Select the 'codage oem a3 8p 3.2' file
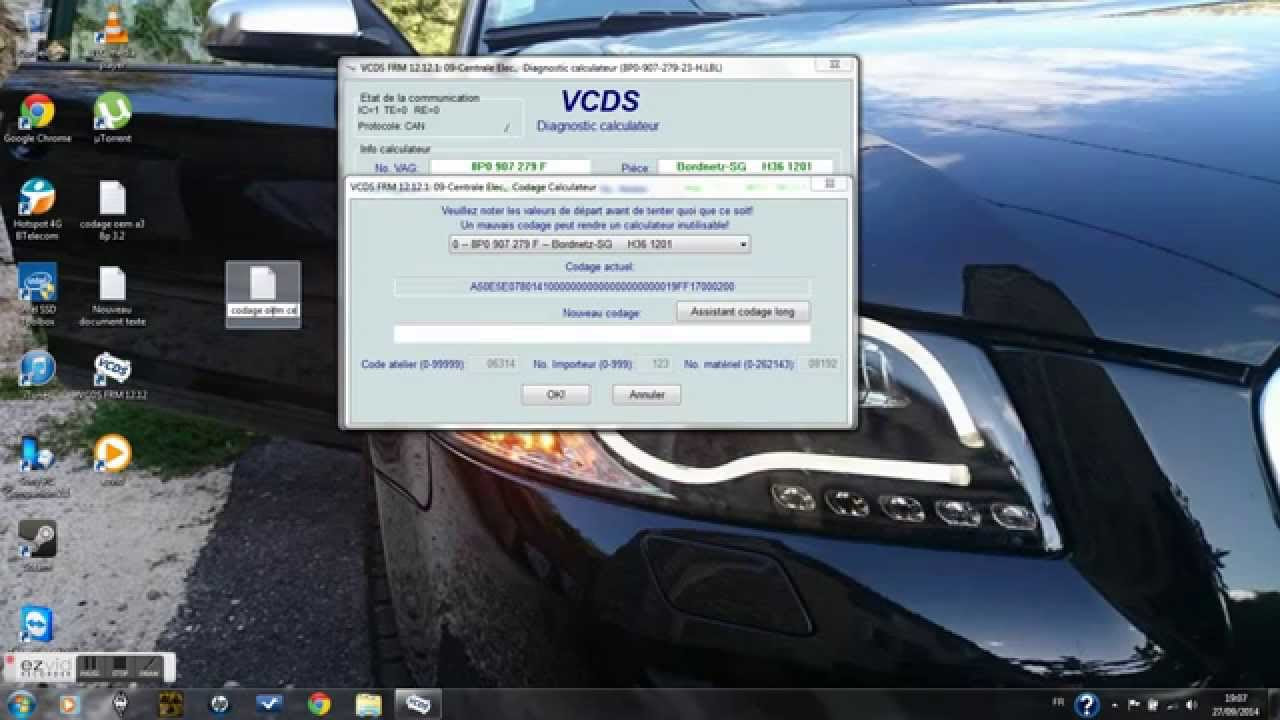 point(113,208)
